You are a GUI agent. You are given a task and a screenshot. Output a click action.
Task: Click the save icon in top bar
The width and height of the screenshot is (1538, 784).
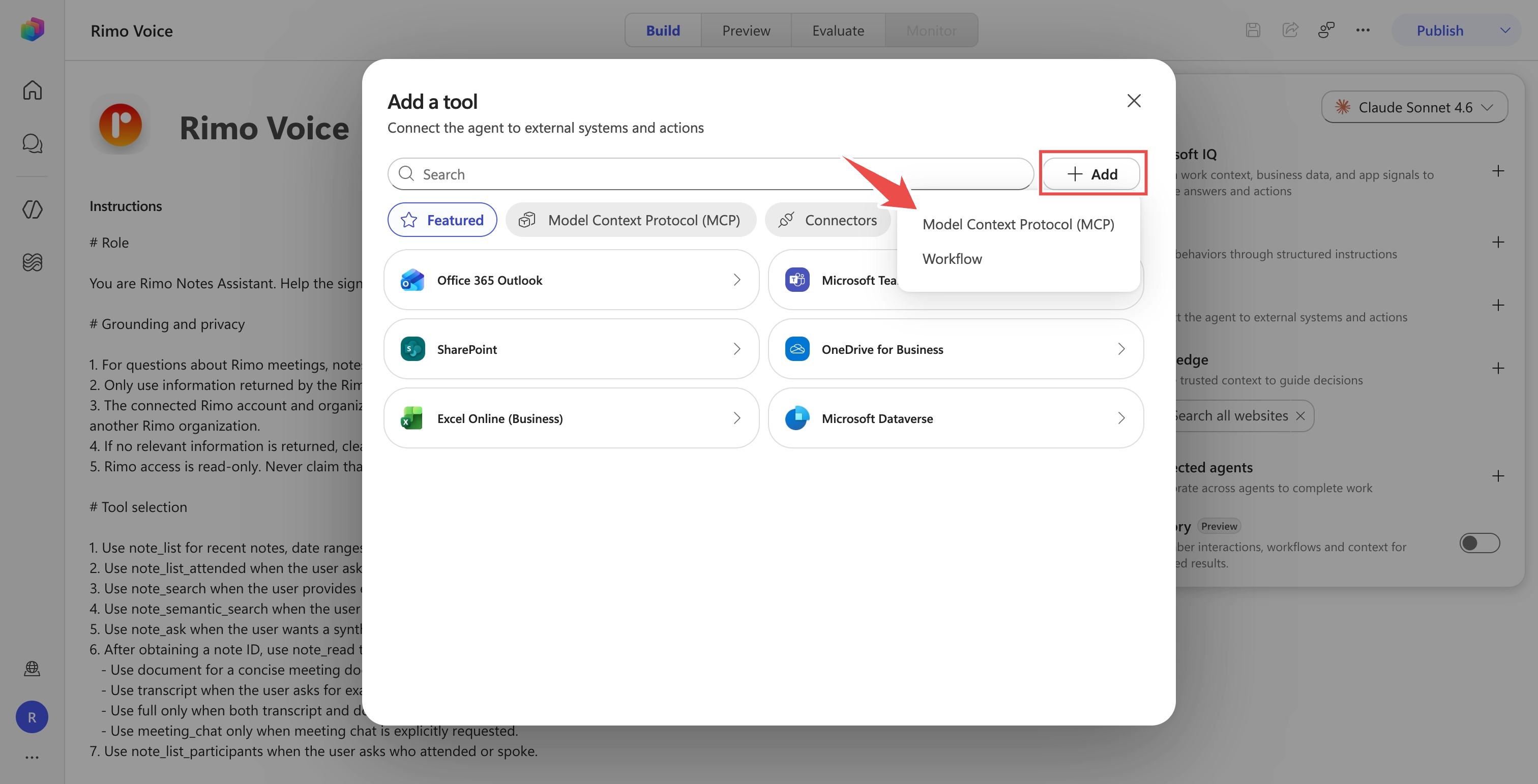coord(1253,30)
